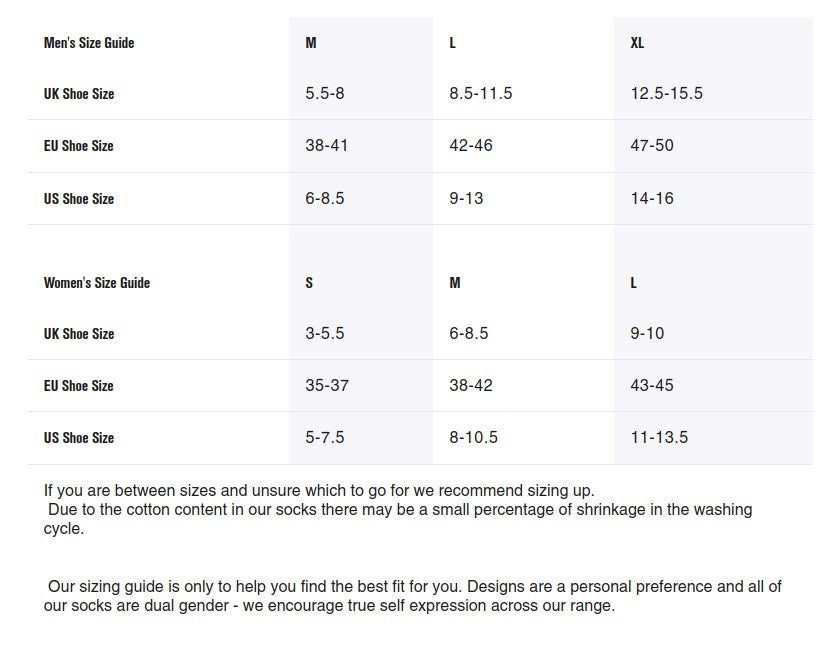This screenshot has width=840, height=651.
Task: Click the sizing up recommendation sentence
Action: (x=320, y=491)
